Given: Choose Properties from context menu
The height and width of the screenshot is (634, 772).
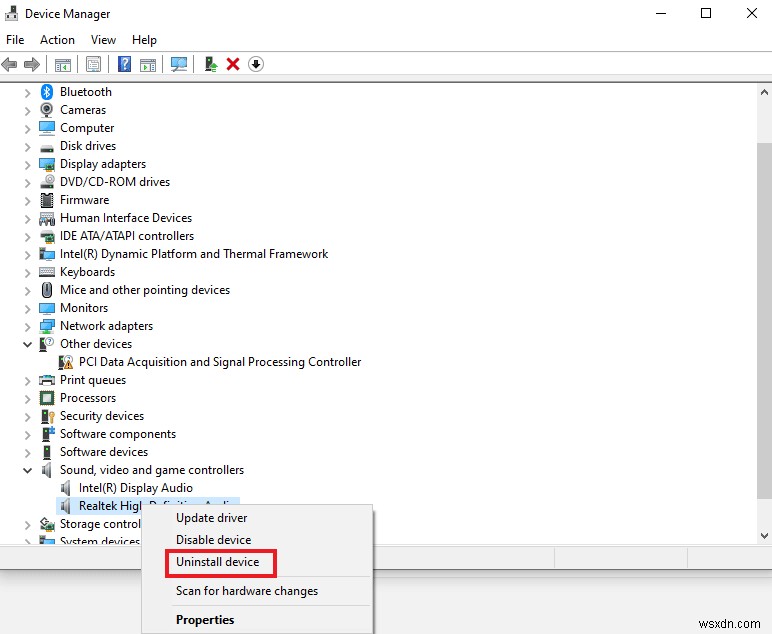Looking at the screenshot, I should pyautogui.click(x=205, y=620).
